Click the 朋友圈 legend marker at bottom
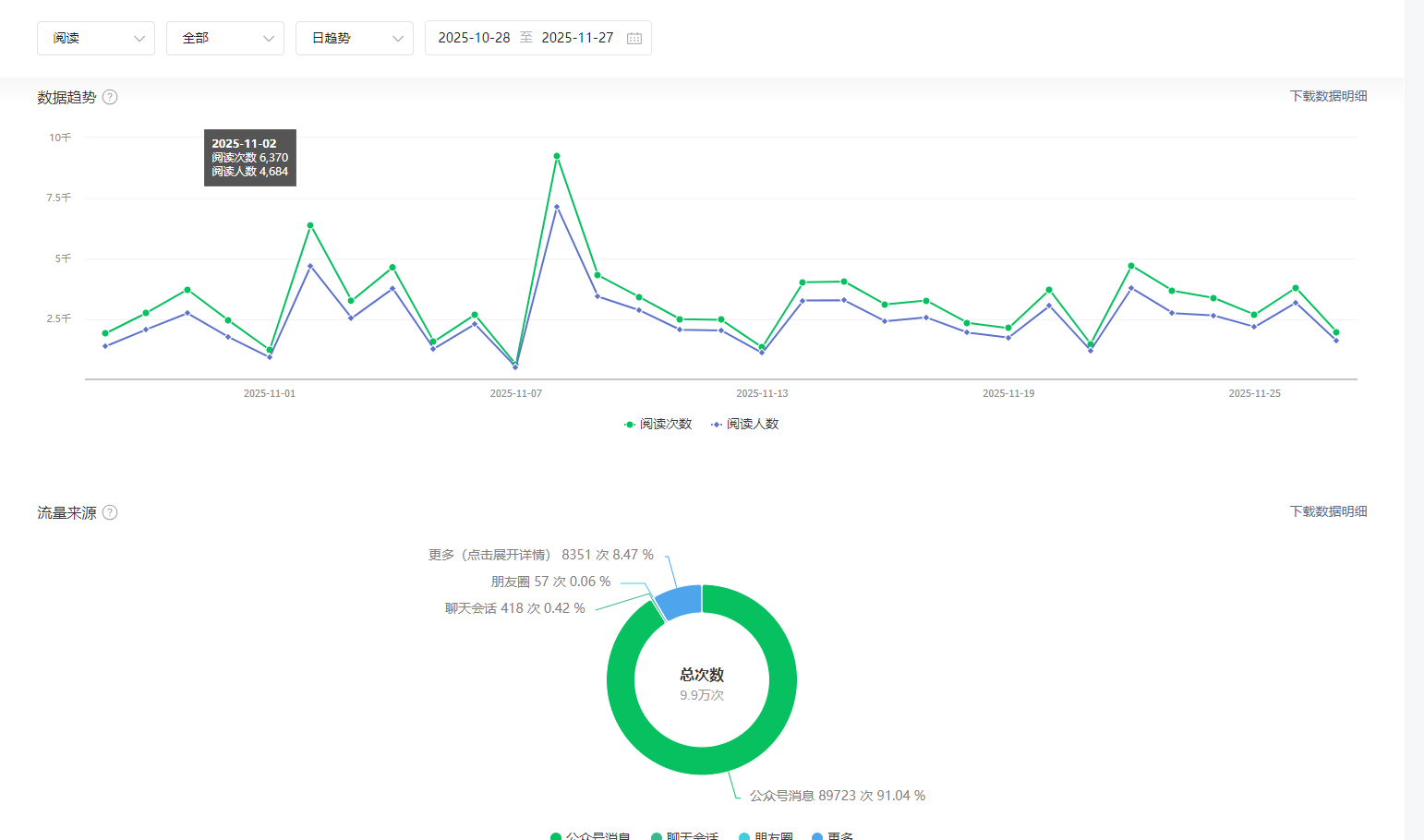The width and height of the screenshot is (1424, 840). coord(744,836)
